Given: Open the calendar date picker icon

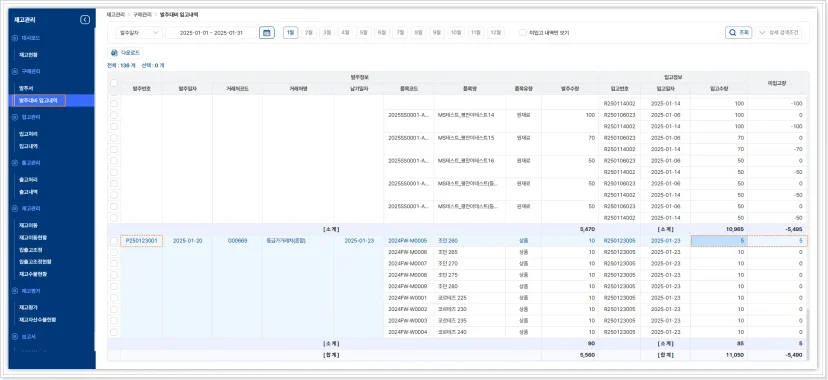Looking at the screenshot, I should (x=267, y=33).
